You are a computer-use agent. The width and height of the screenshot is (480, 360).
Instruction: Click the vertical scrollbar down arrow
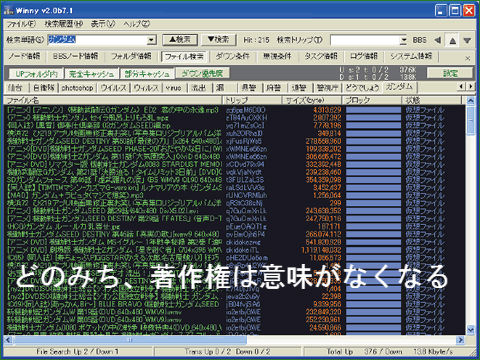pos(470,330)
